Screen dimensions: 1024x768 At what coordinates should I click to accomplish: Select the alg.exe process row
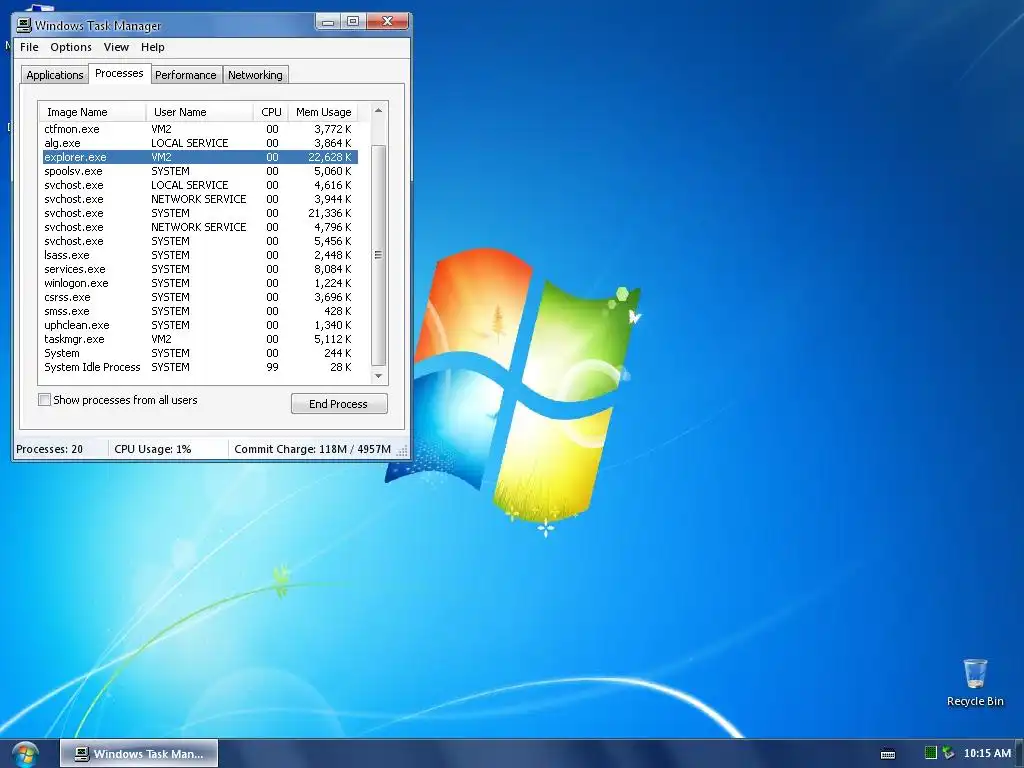[199, 143]
